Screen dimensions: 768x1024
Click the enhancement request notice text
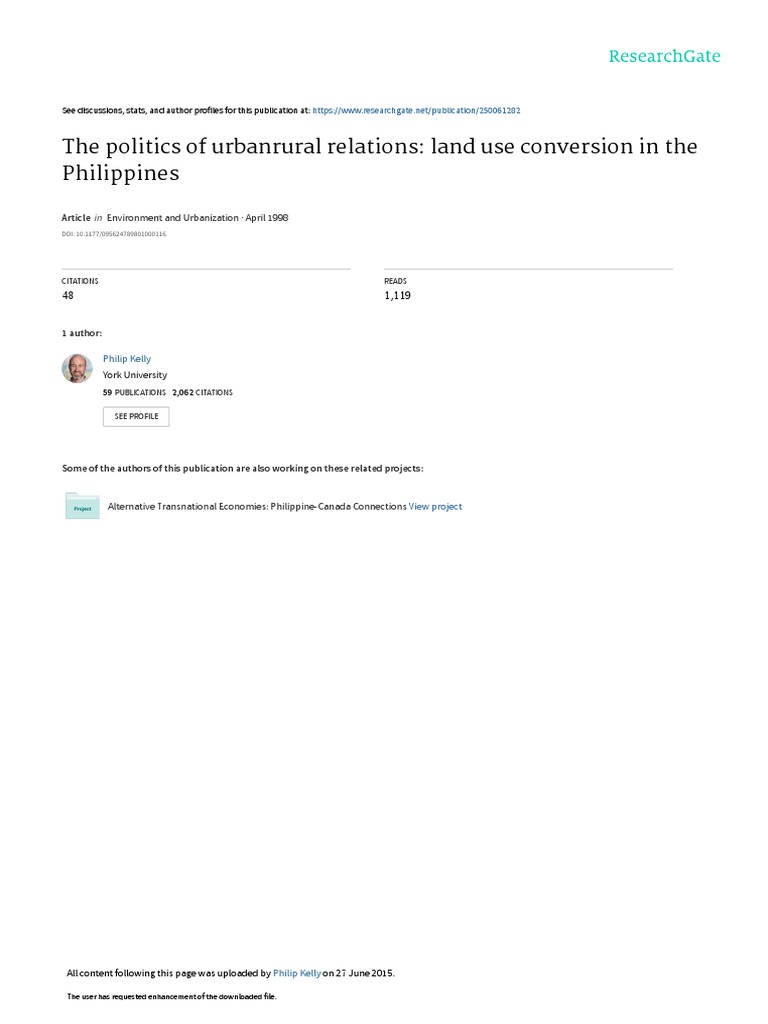[172, 997]
